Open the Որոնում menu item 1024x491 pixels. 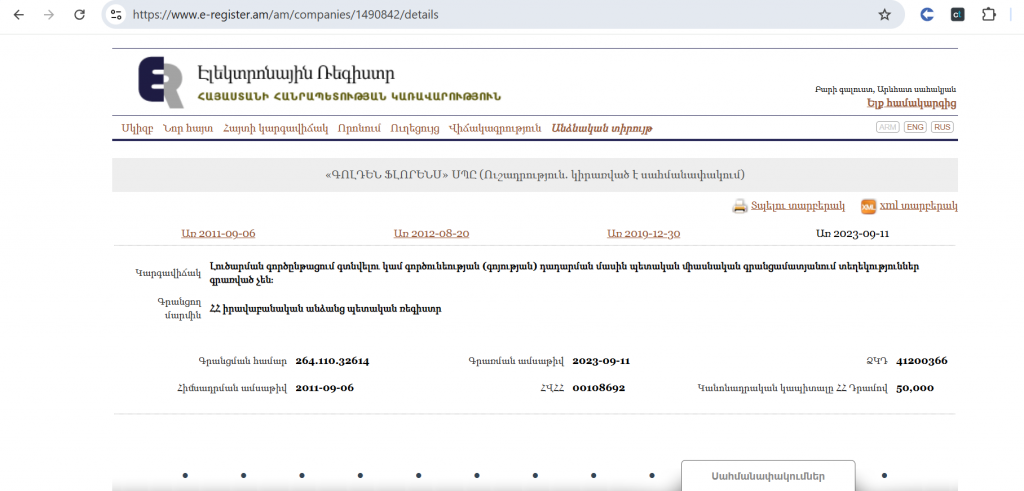358,128
